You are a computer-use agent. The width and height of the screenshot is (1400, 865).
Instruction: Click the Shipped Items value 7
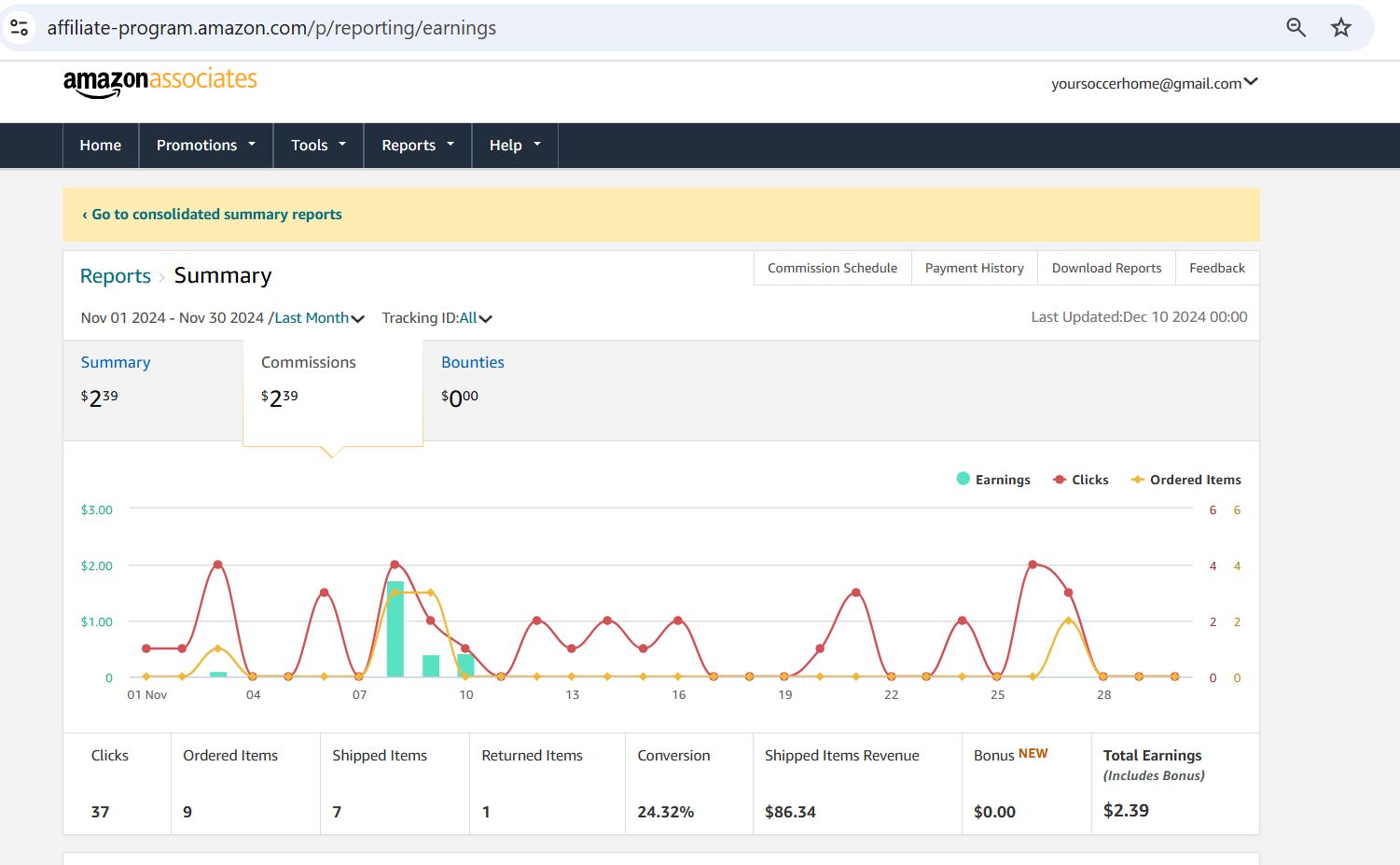337,812
